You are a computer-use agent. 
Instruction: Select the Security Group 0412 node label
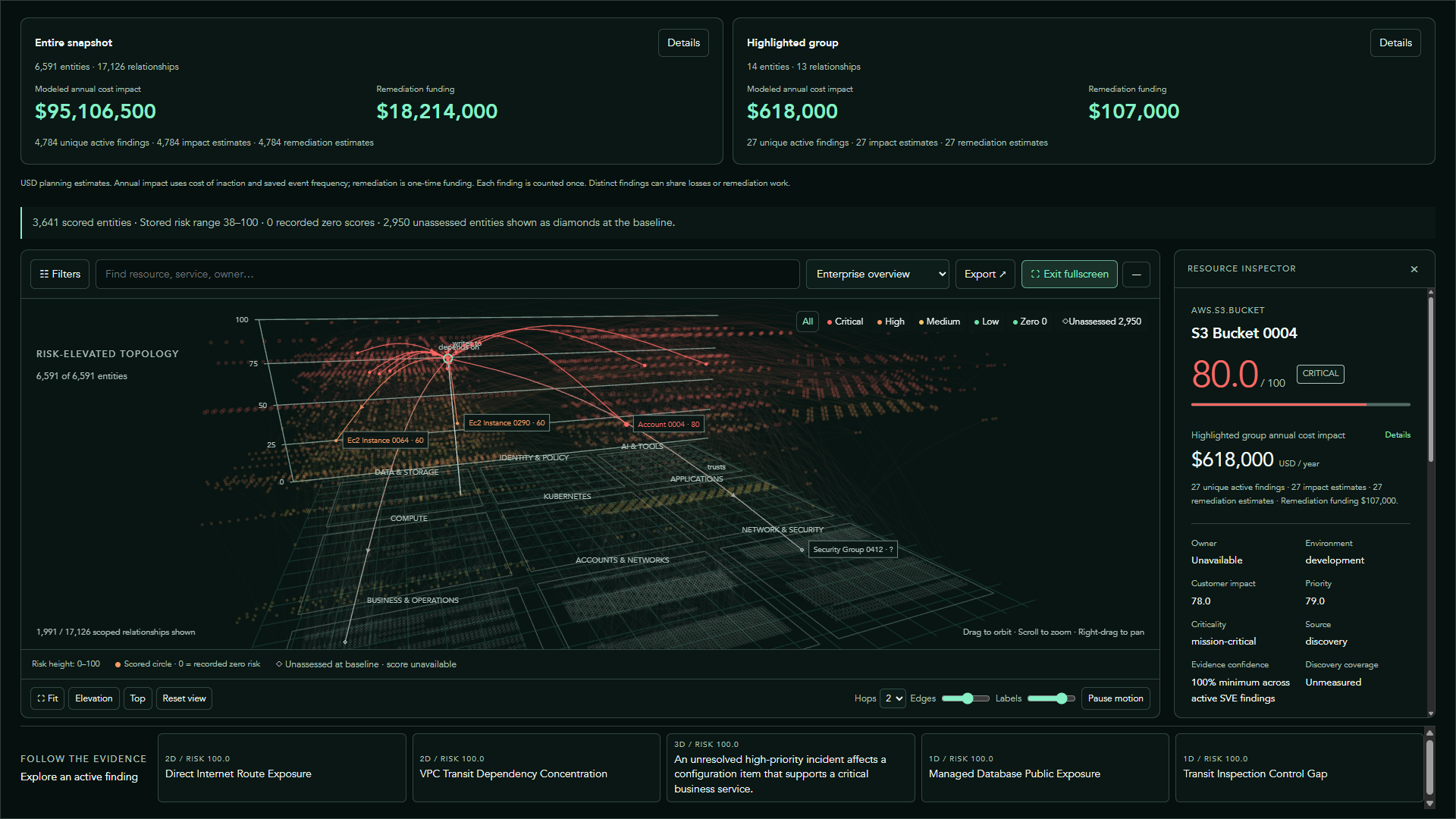pos(853,550)
